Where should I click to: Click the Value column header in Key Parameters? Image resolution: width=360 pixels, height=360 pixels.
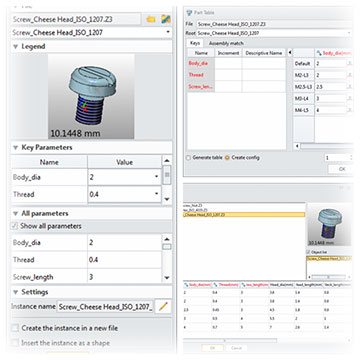124,162
